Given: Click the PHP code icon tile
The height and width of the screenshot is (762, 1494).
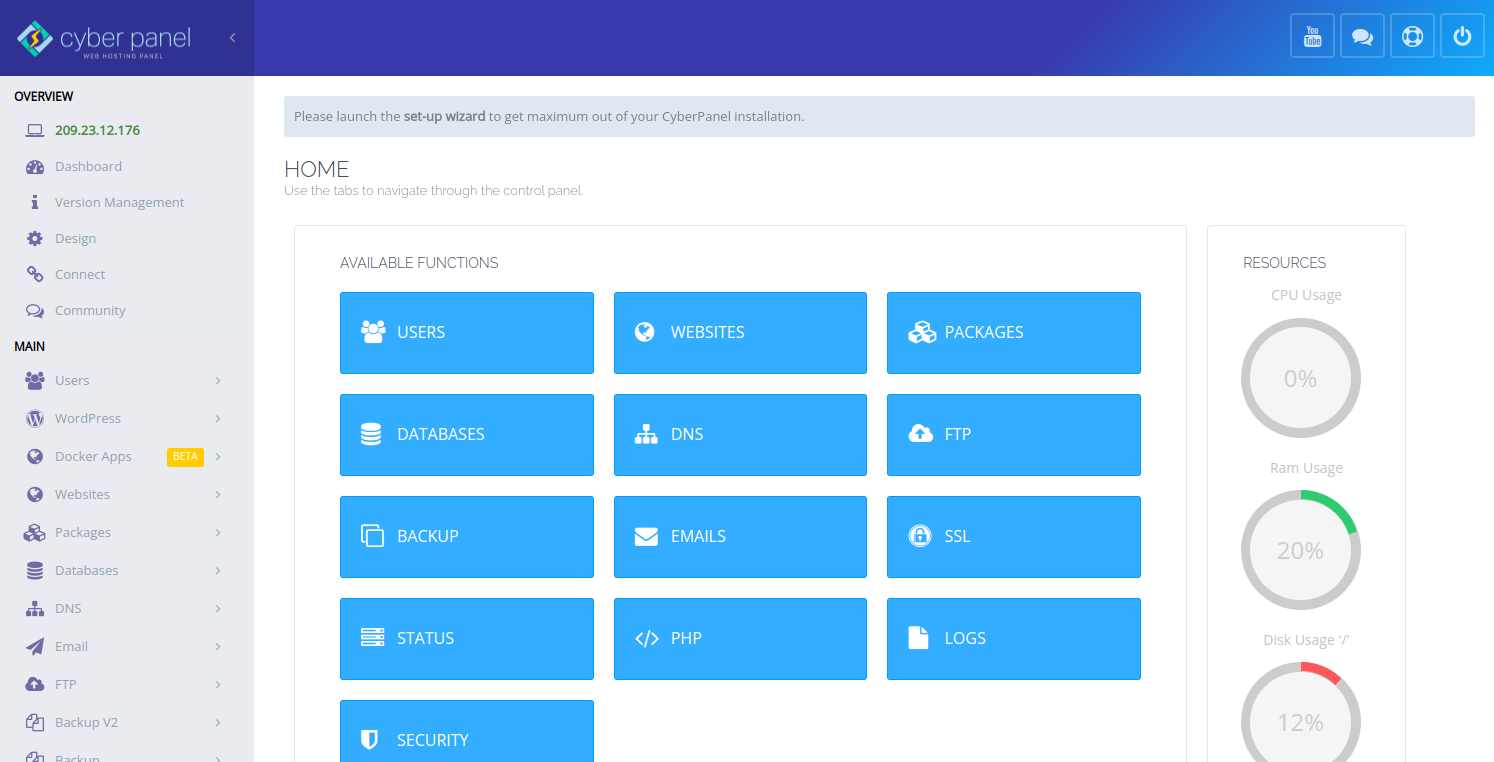Looking at the screenshot, I should coord(647,639).
